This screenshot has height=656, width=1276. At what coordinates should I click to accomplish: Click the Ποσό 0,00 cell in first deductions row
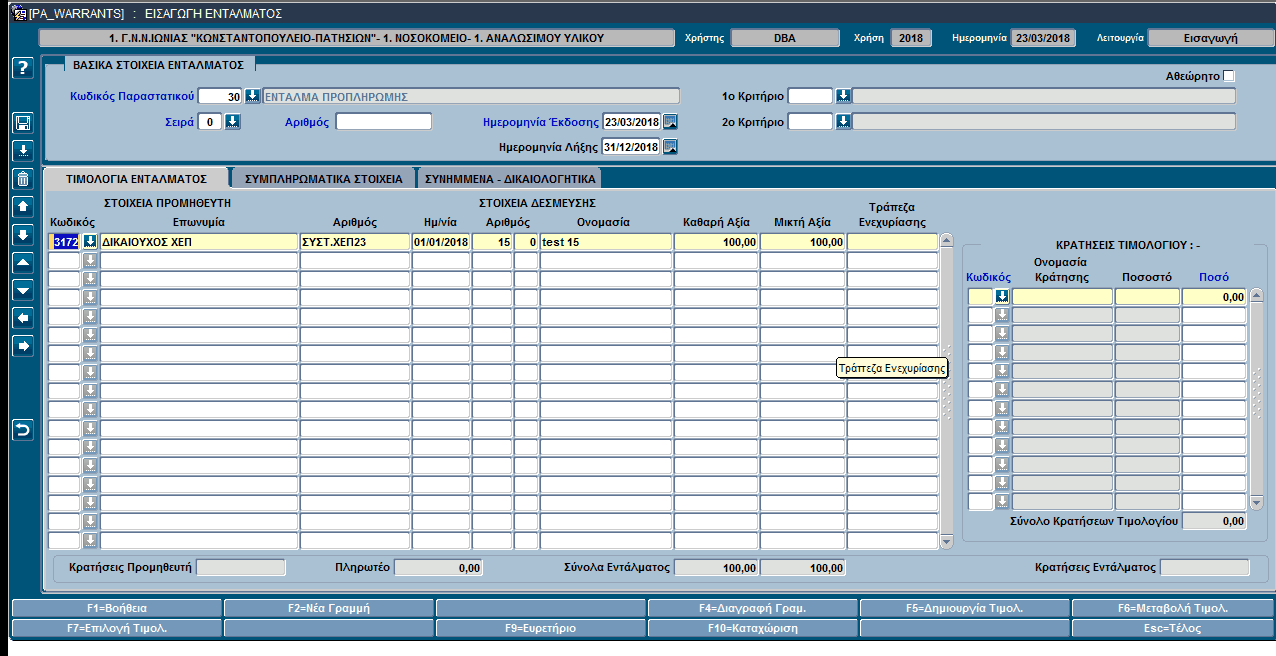[1214, 297]
